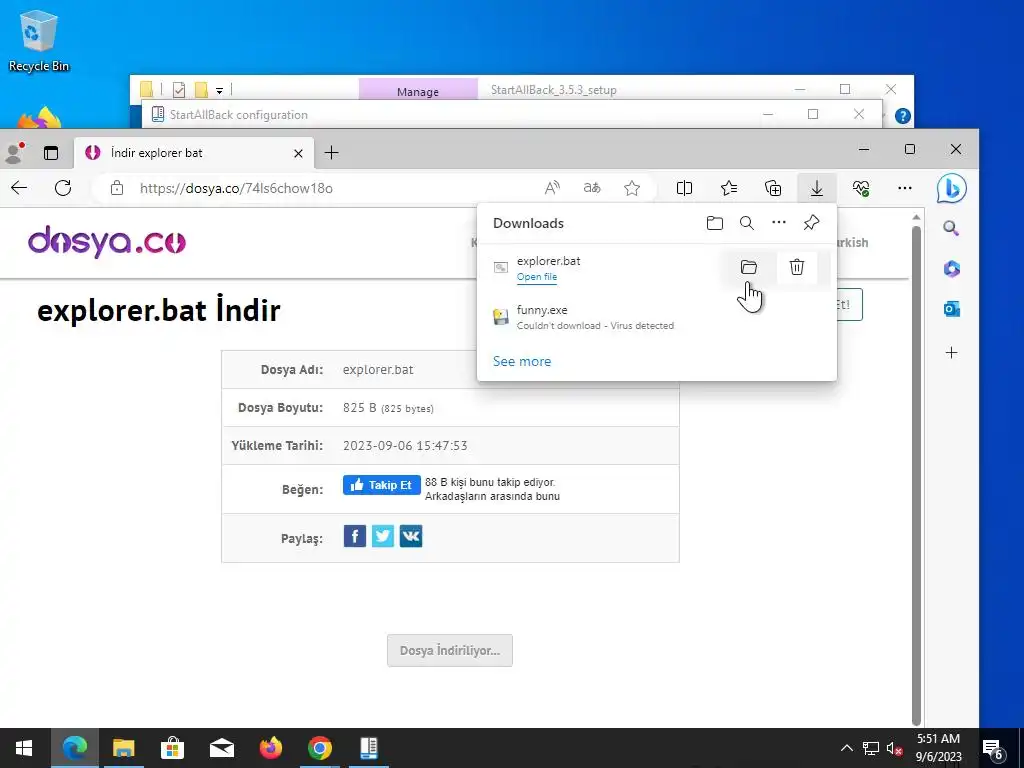Switch to StartAllBack on the taskbar

[x=368, y=748]
